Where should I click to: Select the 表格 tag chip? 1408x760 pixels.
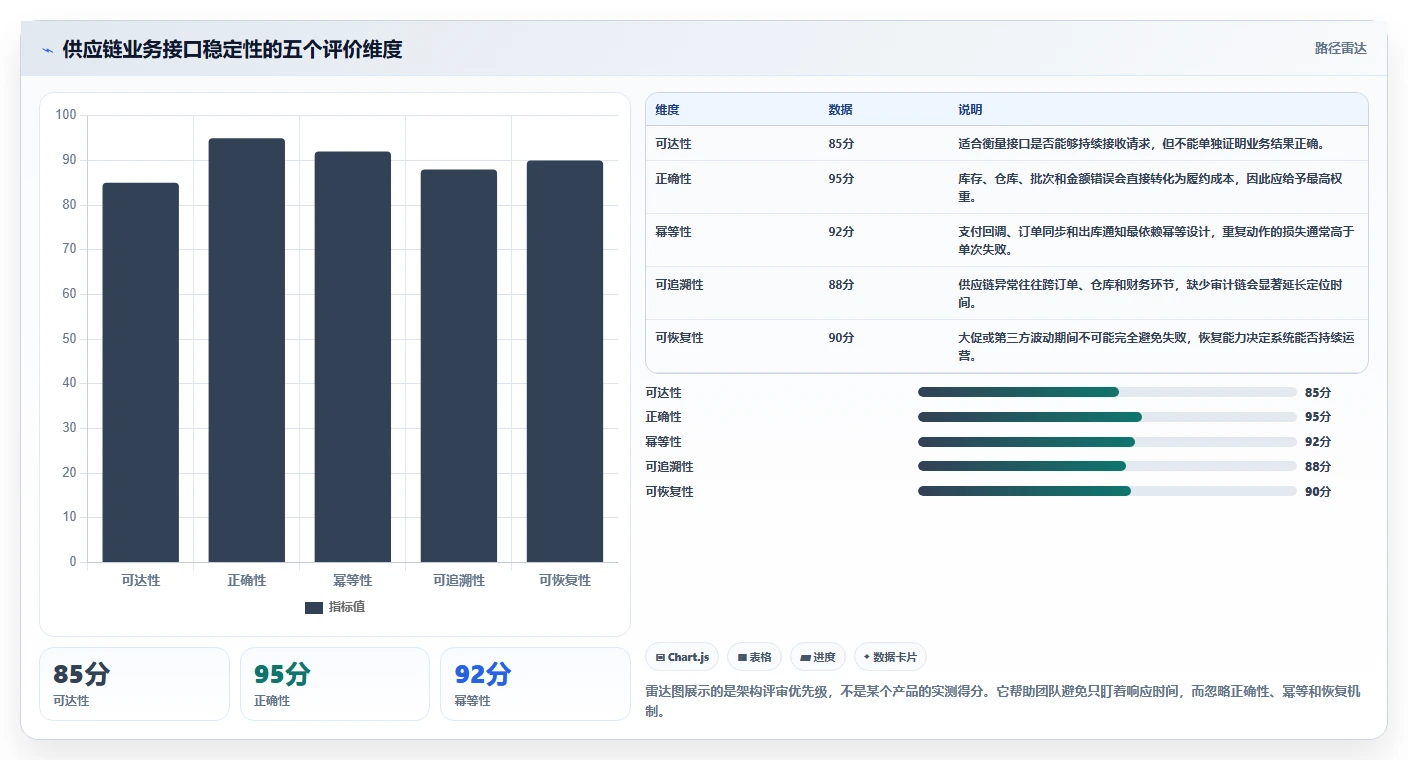754,657
